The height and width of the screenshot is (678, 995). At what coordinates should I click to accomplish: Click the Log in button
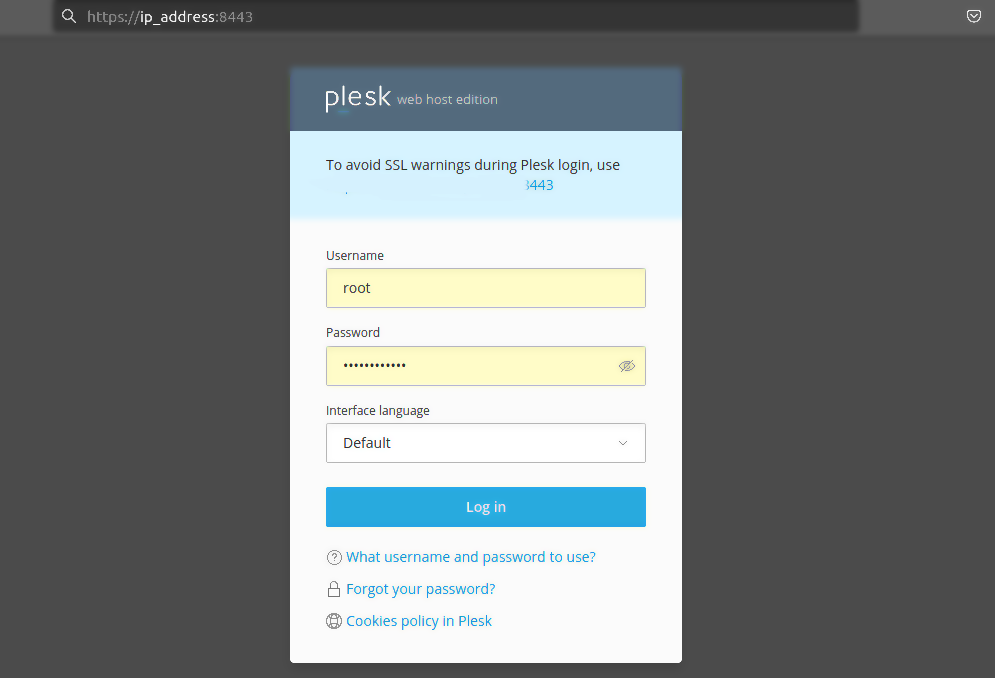point(485,507)
